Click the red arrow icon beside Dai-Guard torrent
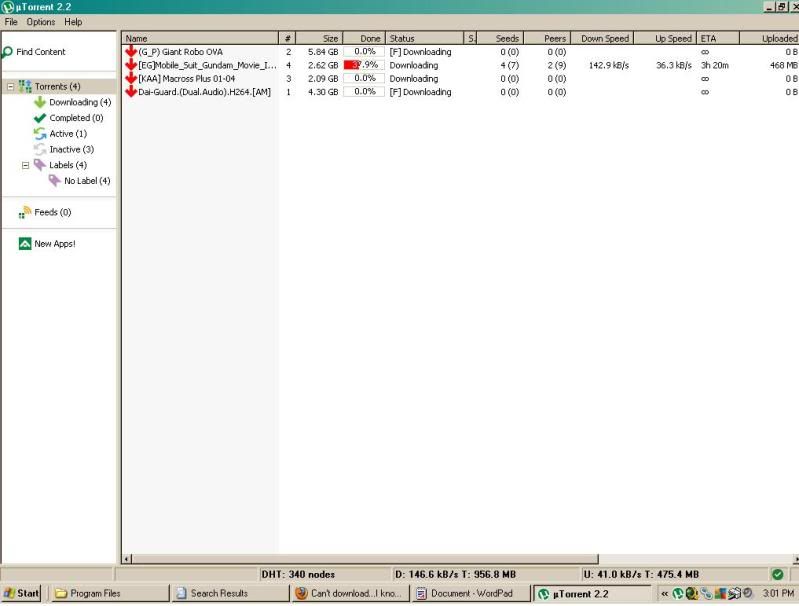 (131, 92)
